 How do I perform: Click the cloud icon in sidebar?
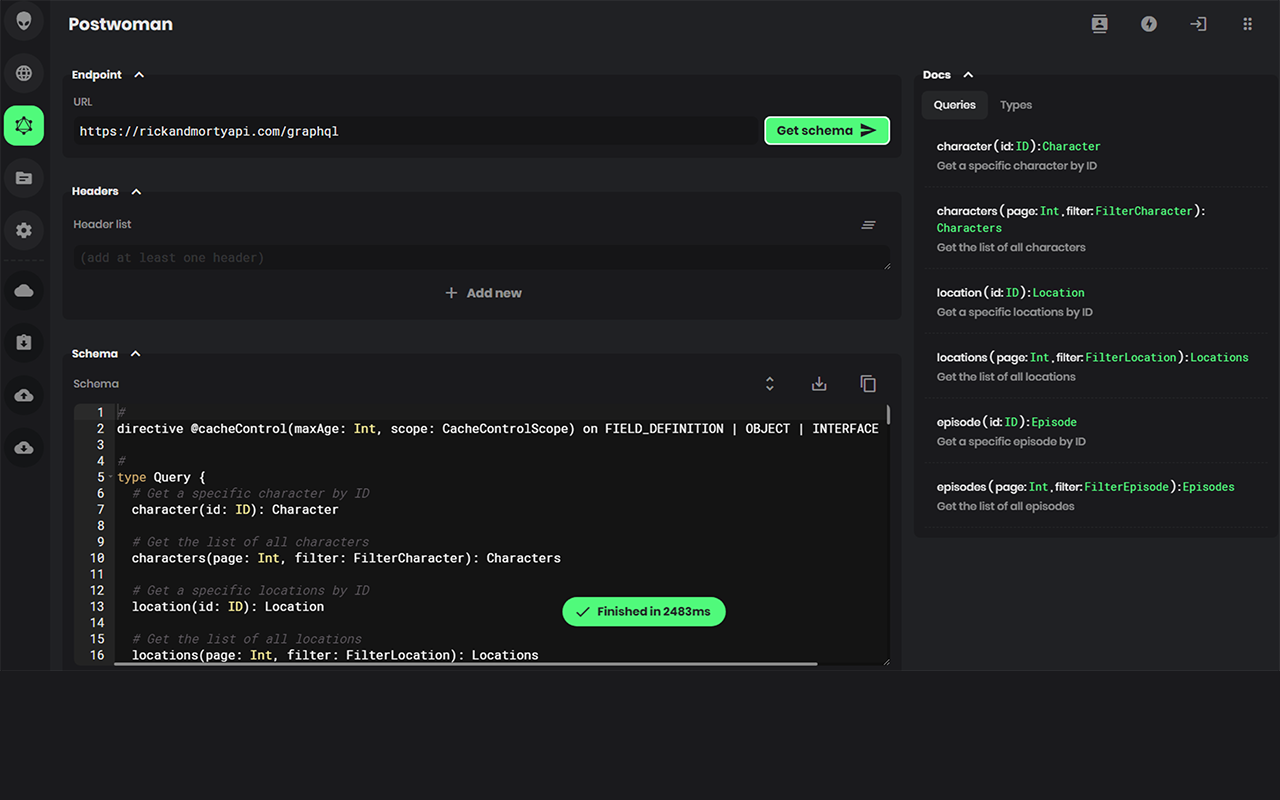click(24, 291)
